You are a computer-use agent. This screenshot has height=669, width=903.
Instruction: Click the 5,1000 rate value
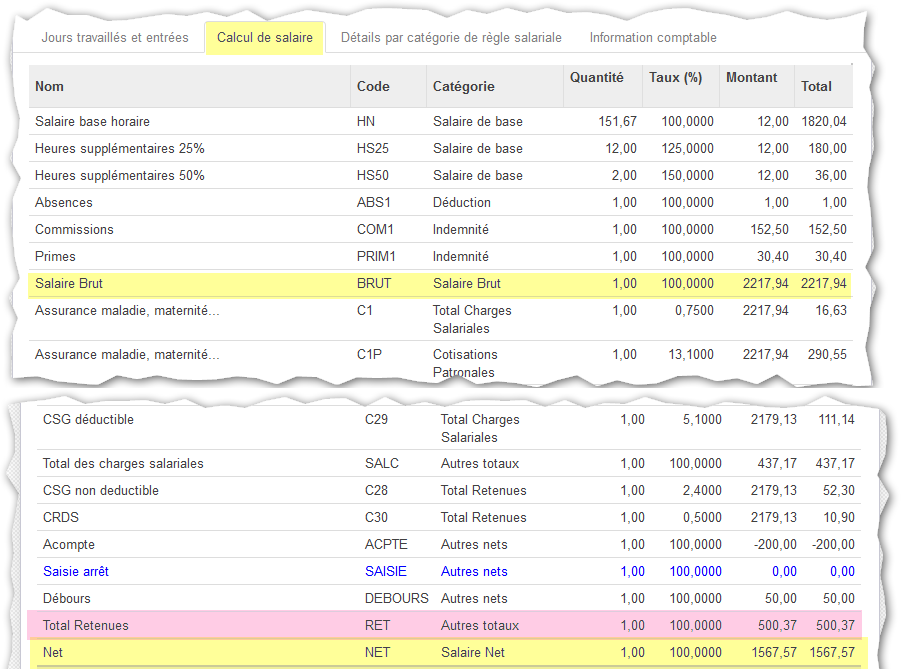pyautogui.click(x=702, y=420)
